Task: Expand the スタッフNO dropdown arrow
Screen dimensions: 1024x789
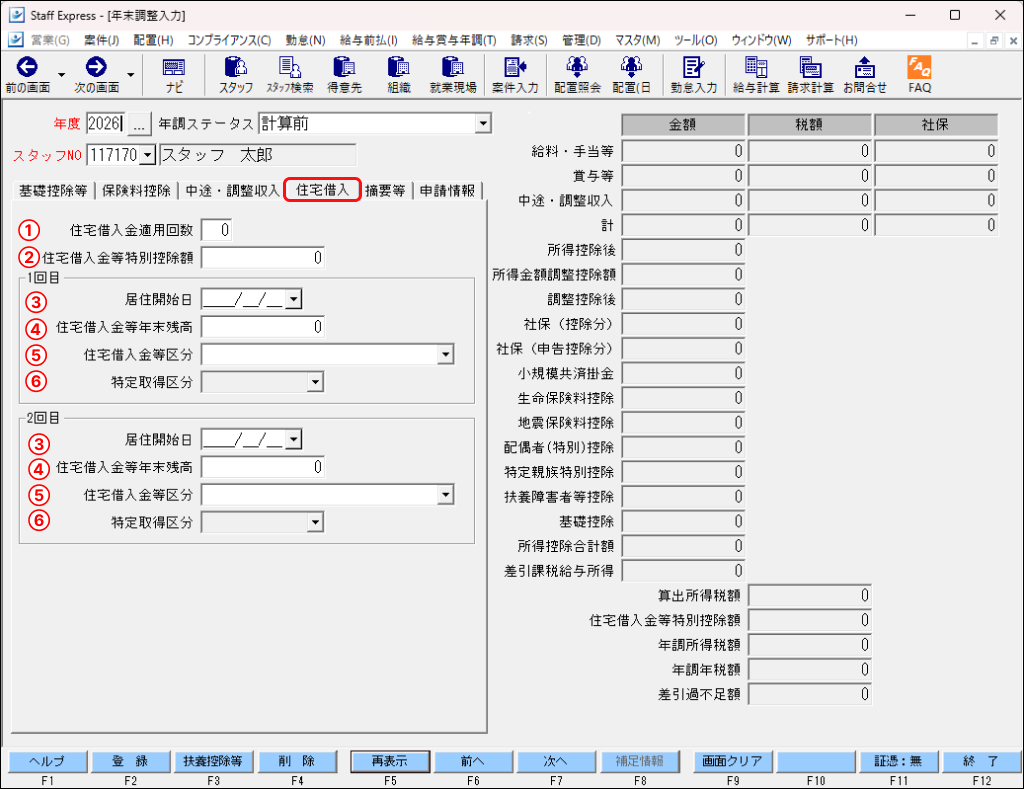Action: [x=148, y=155]
